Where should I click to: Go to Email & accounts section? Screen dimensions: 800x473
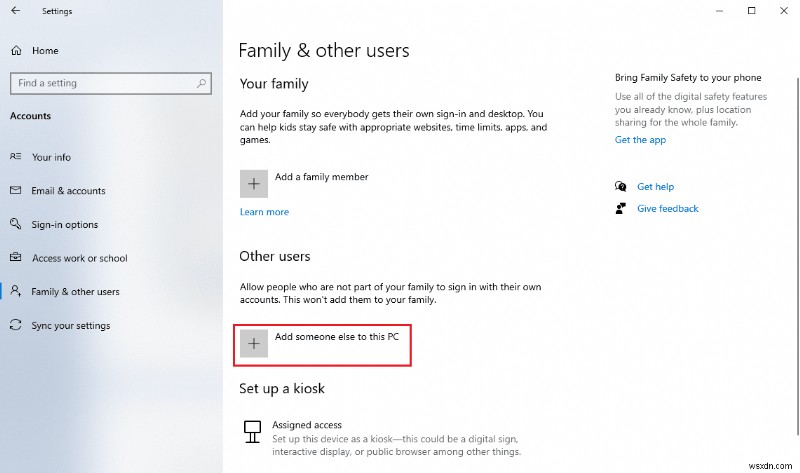68,191
